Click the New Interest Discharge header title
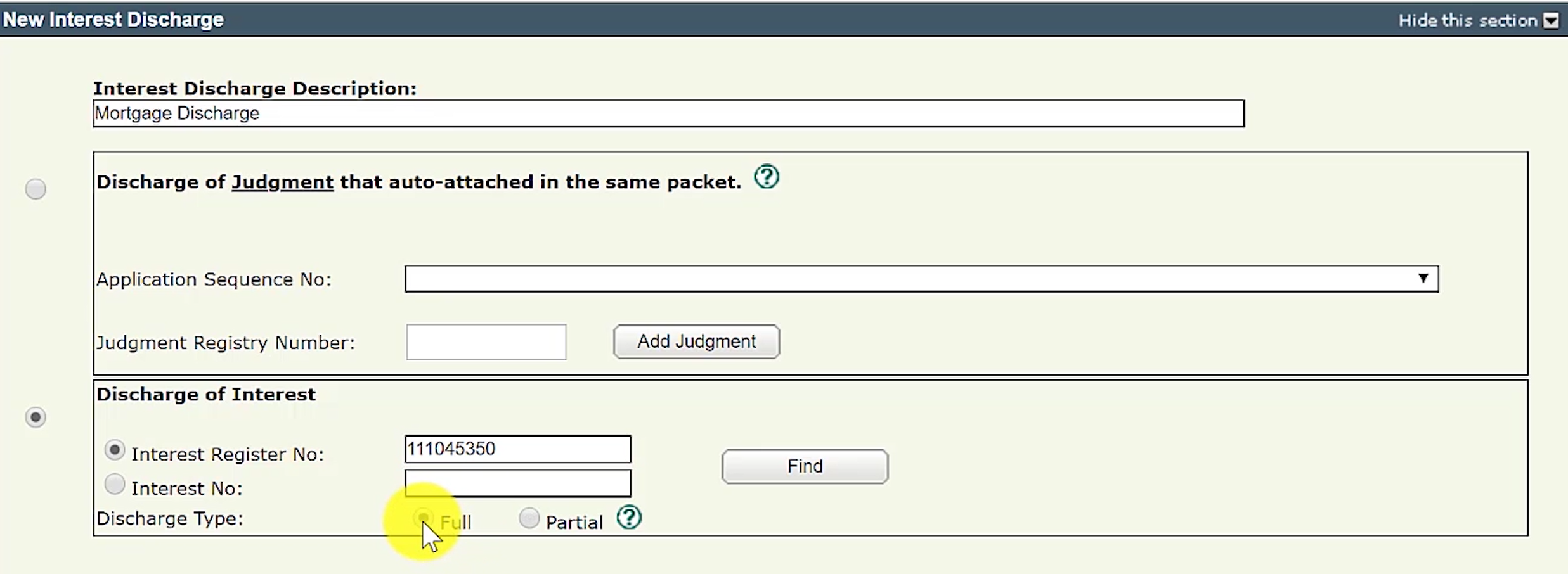Image resolution: width=1568 pixels, height=574 pixels. [x=113, y=20]
